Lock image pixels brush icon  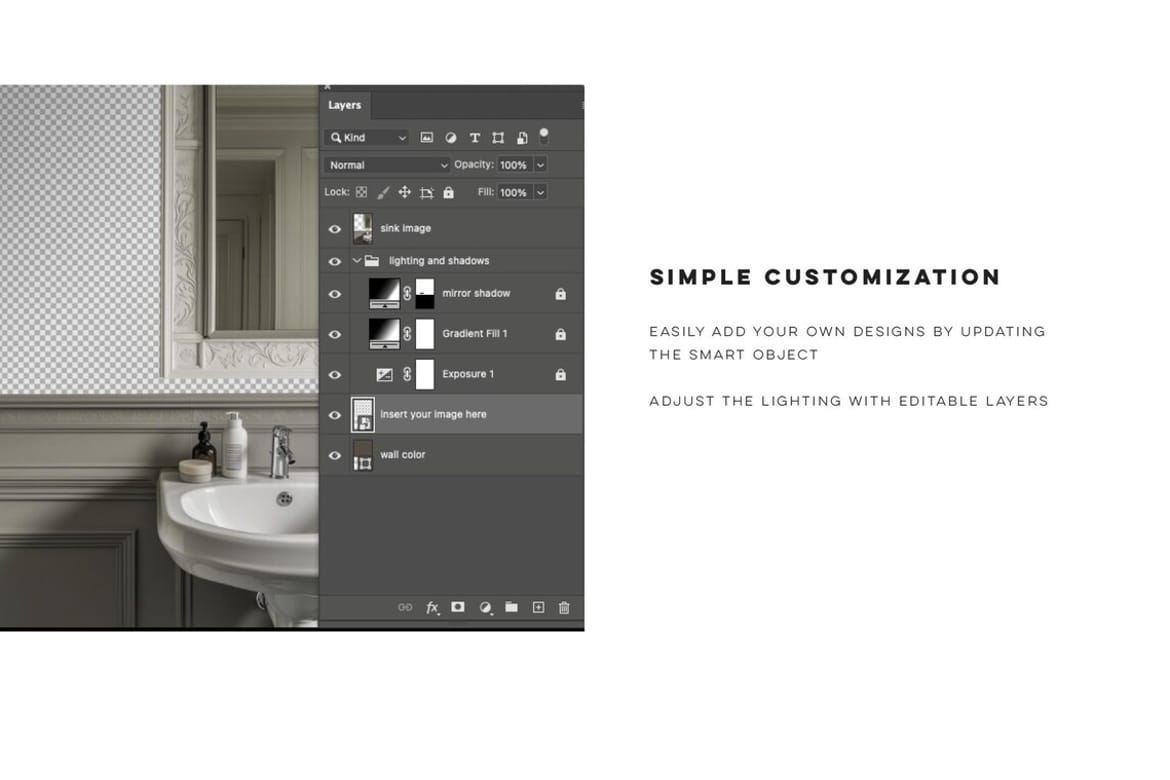click(x=383, y=193)
